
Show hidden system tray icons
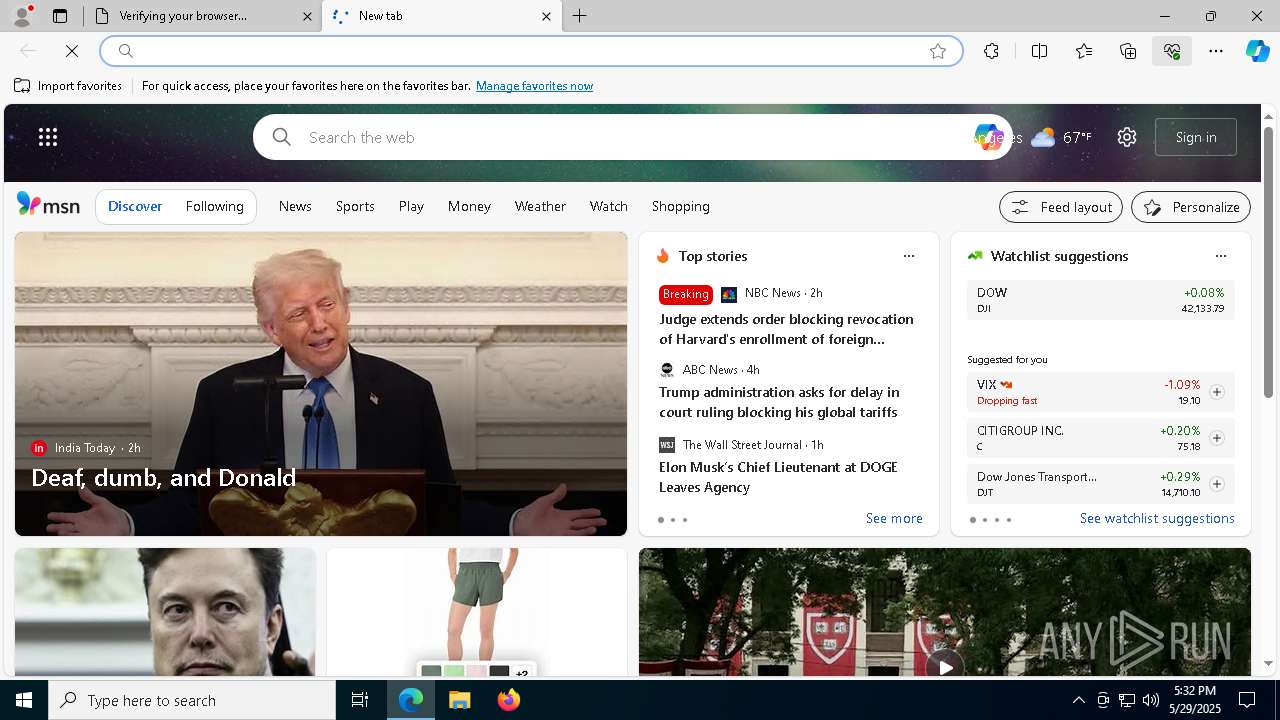(x=1079, y=700)
